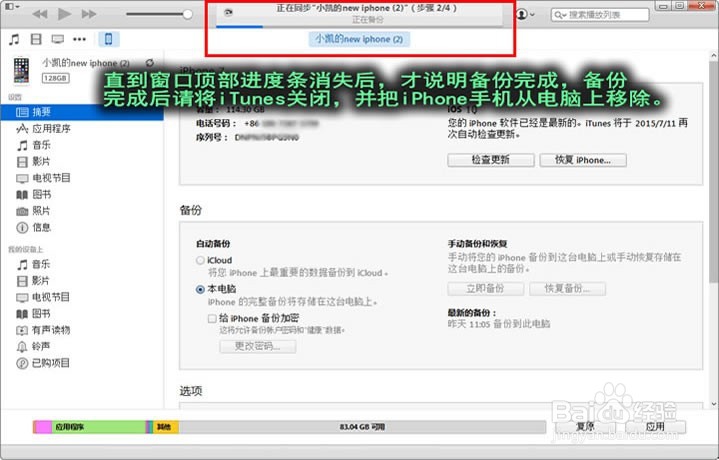Click the 备份 section heading
Viewport: 719px width, 460px height.
click(191, 211)
